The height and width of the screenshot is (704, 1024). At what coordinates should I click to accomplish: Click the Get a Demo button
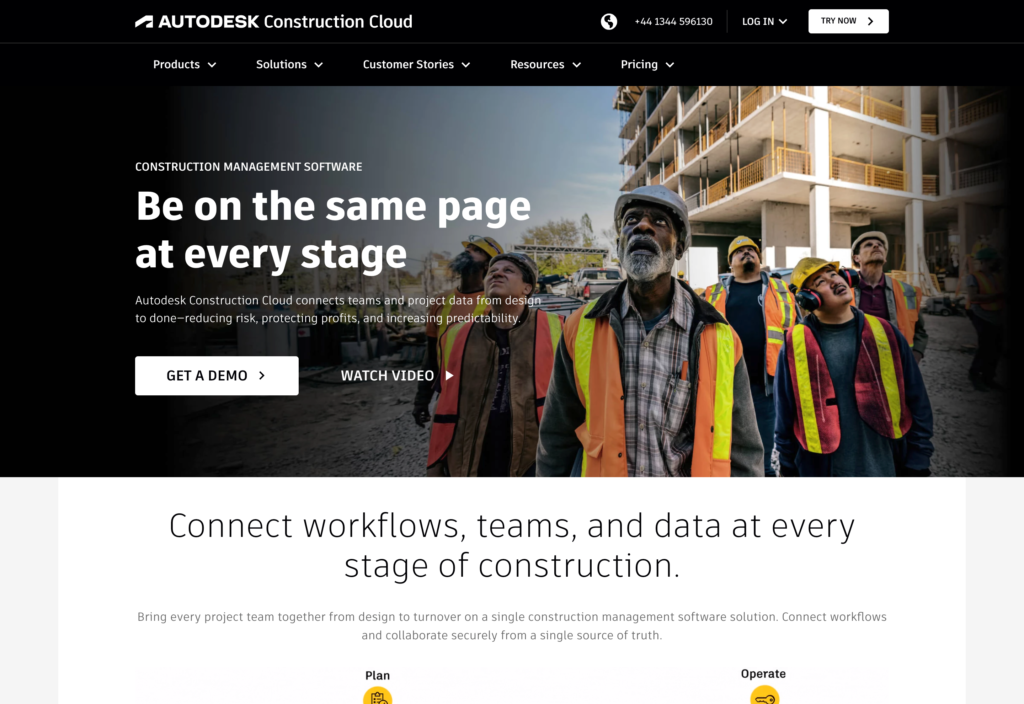pyautogui.click(x=217, y=376)
